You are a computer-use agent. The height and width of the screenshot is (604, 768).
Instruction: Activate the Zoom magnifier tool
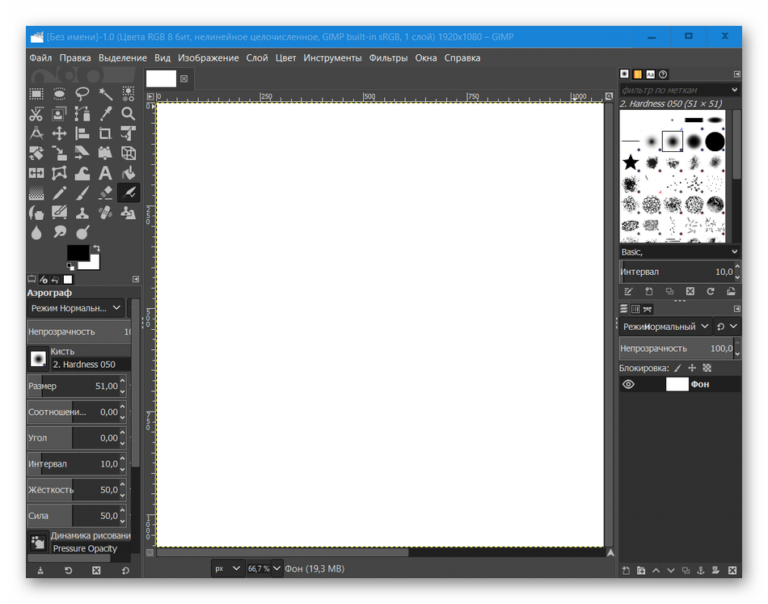pos(128,114)
